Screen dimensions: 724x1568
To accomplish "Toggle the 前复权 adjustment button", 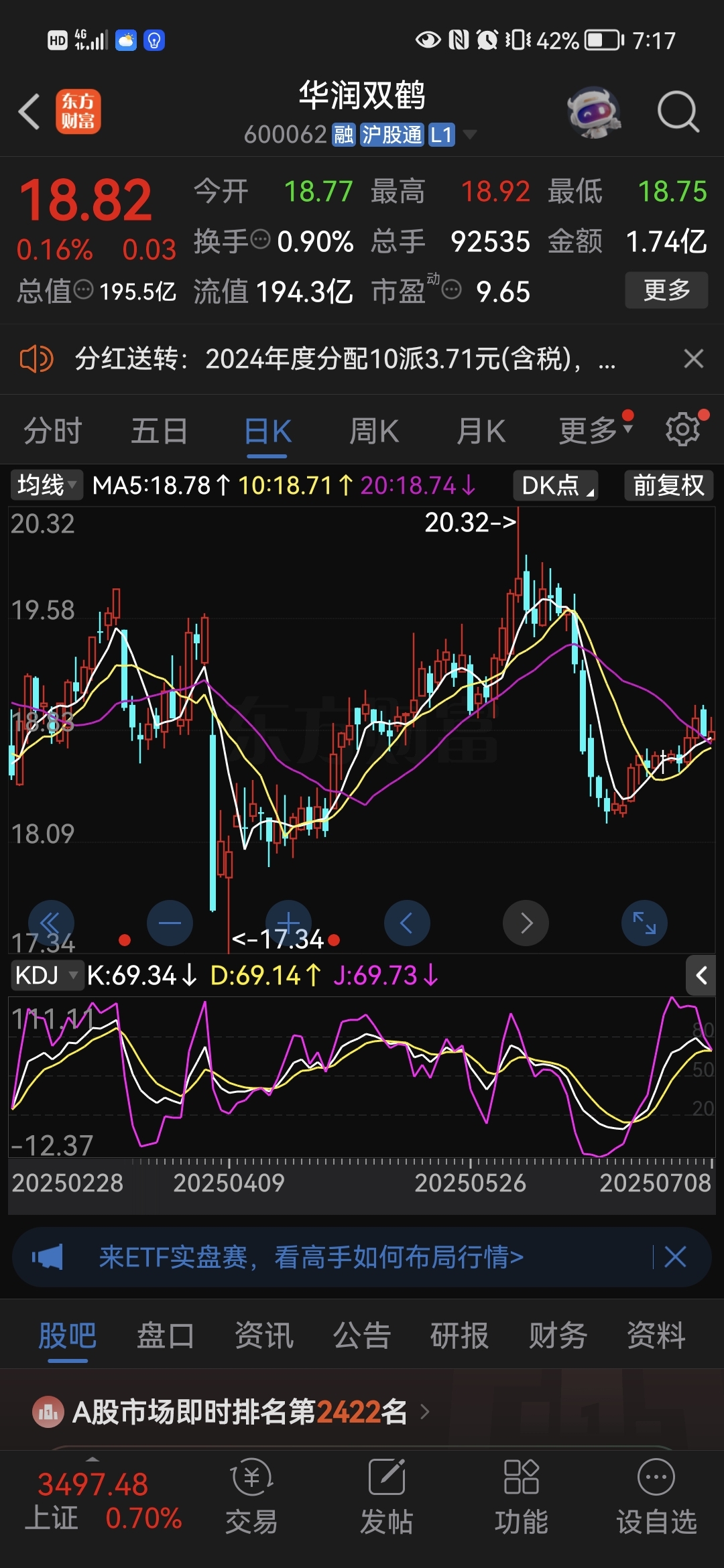I will click(x=668, y=485).
